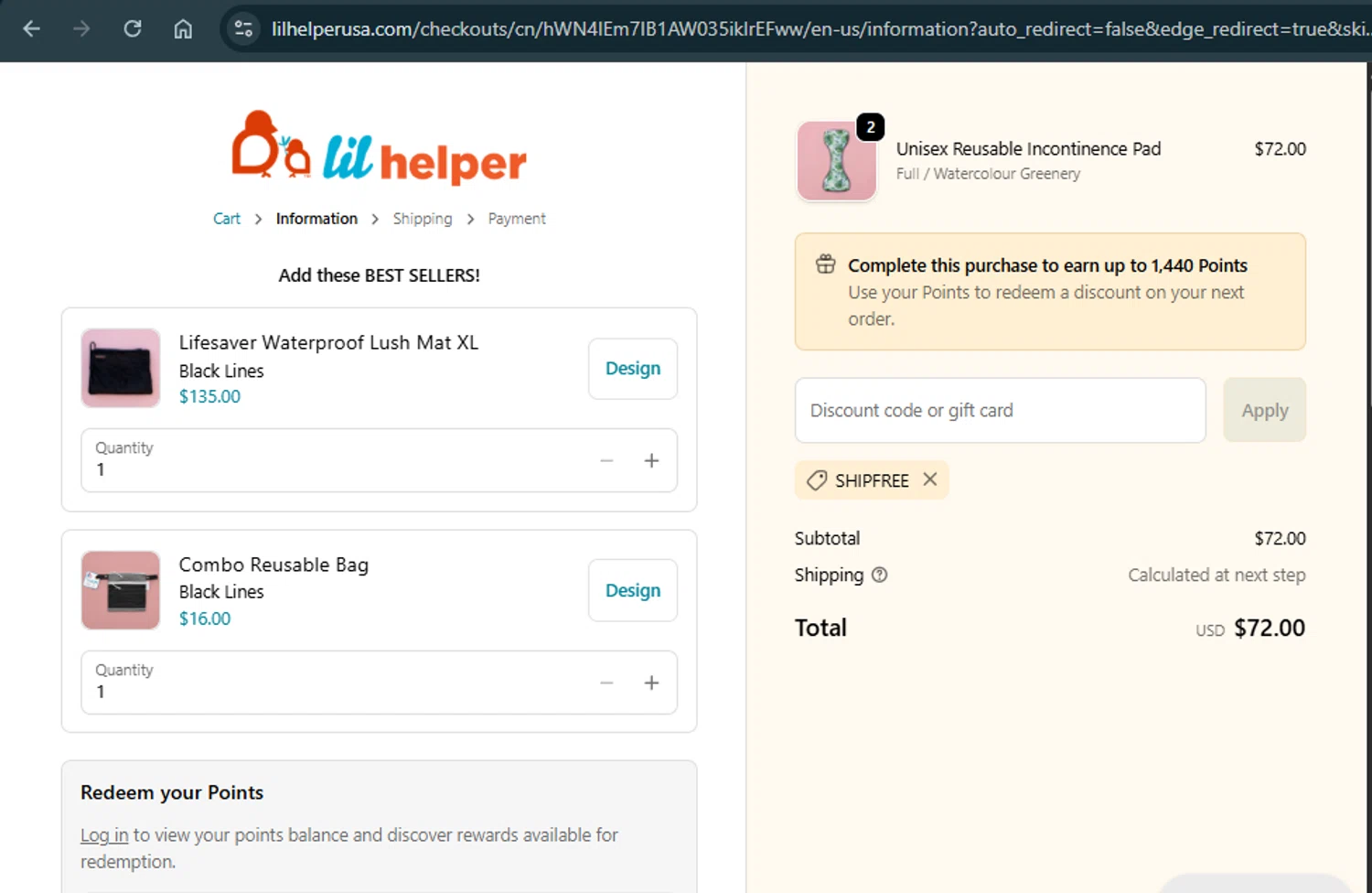Select the Payment breadcrumb step

click(517, 219)
